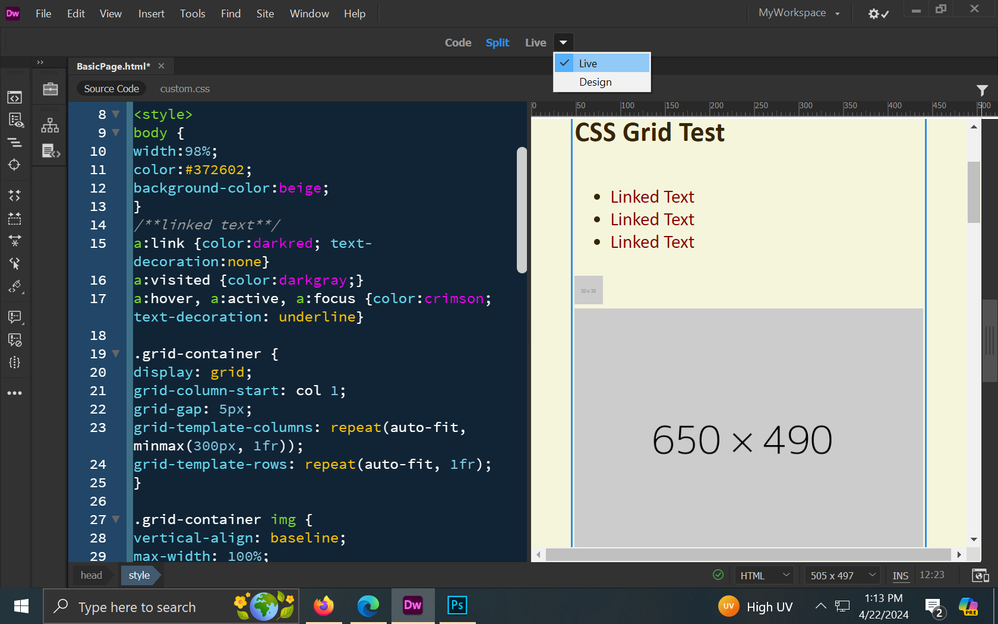
Task: Open Copilot from the taskbar
Action: click(968, 606)
